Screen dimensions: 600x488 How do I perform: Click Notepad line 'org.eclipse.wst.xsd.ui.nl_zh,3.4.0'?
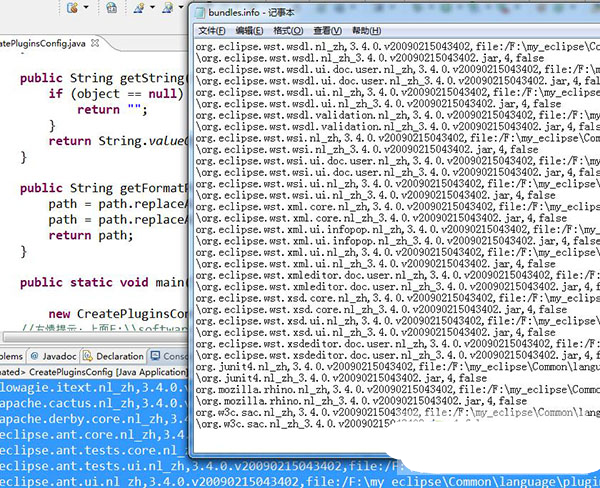coord(398,321)
